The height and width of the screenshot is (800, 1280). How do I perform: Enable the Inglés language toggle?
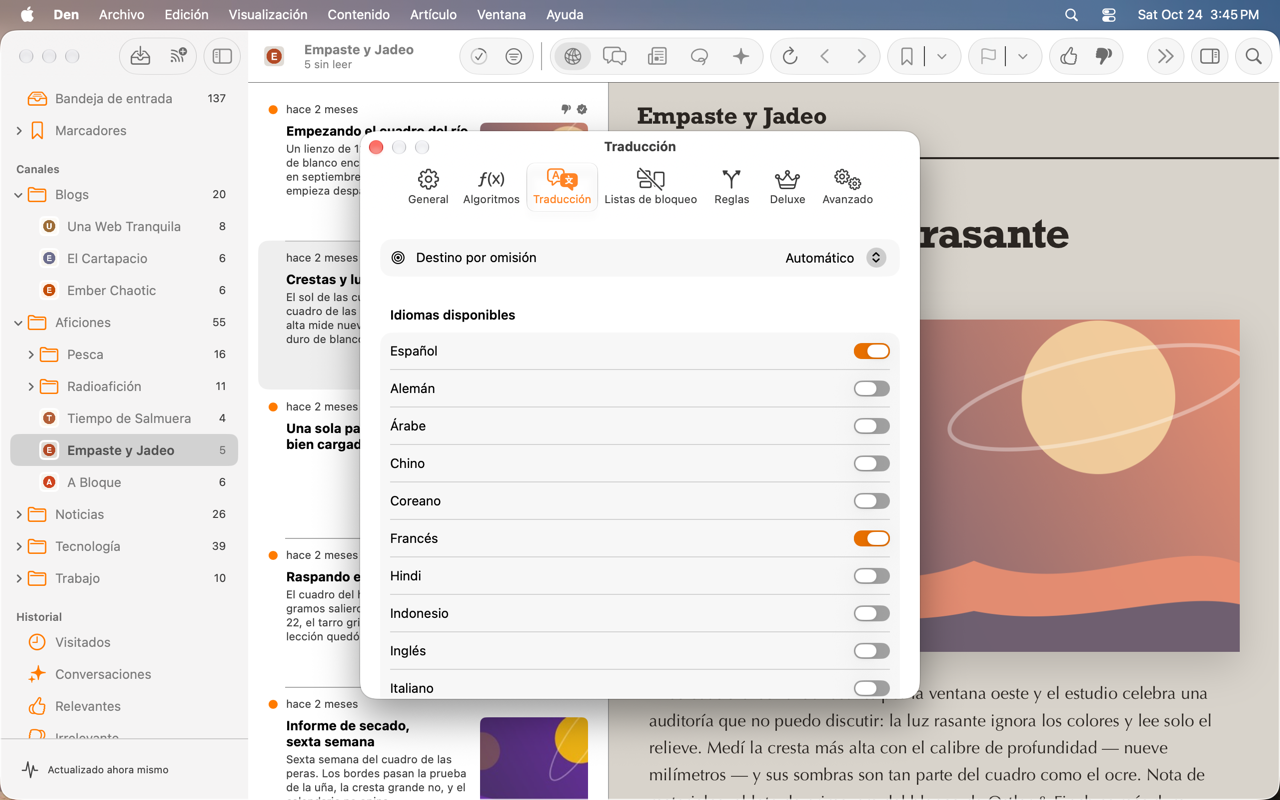point(871,651)
